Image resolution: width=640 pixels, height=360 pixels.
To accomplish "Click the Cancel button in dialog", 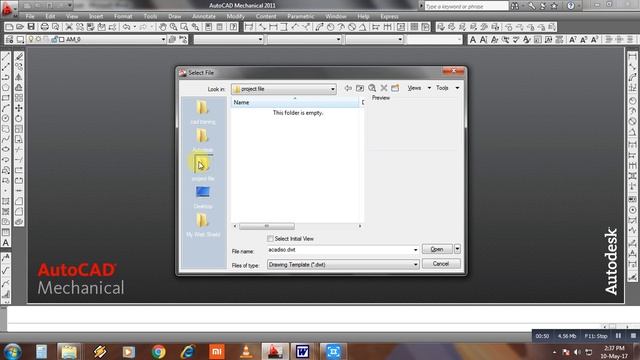I will 441,264.
